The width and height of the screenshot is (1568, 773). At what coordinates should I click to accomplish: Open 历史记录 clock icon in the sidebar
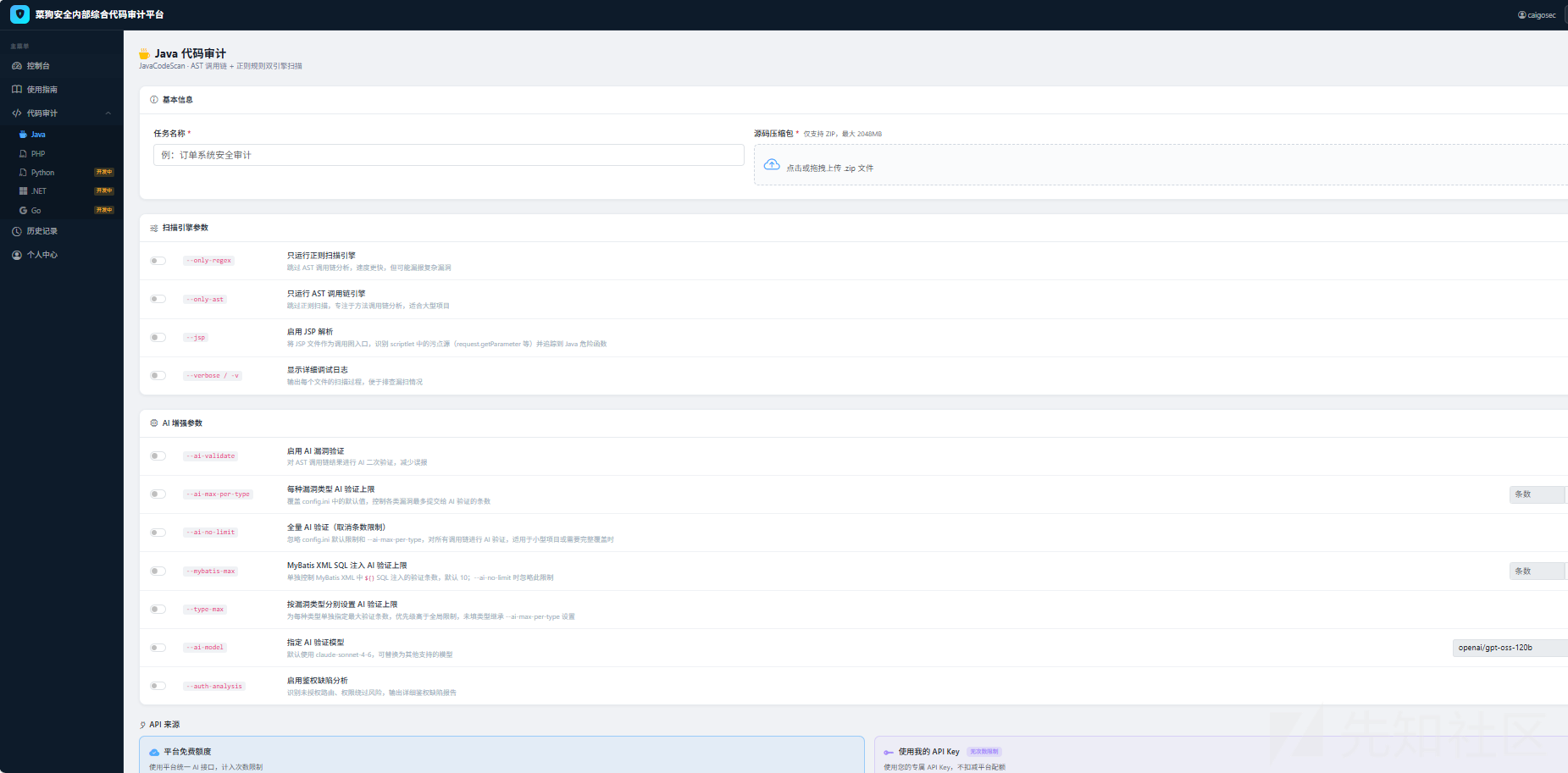click(x=17, y=231)
